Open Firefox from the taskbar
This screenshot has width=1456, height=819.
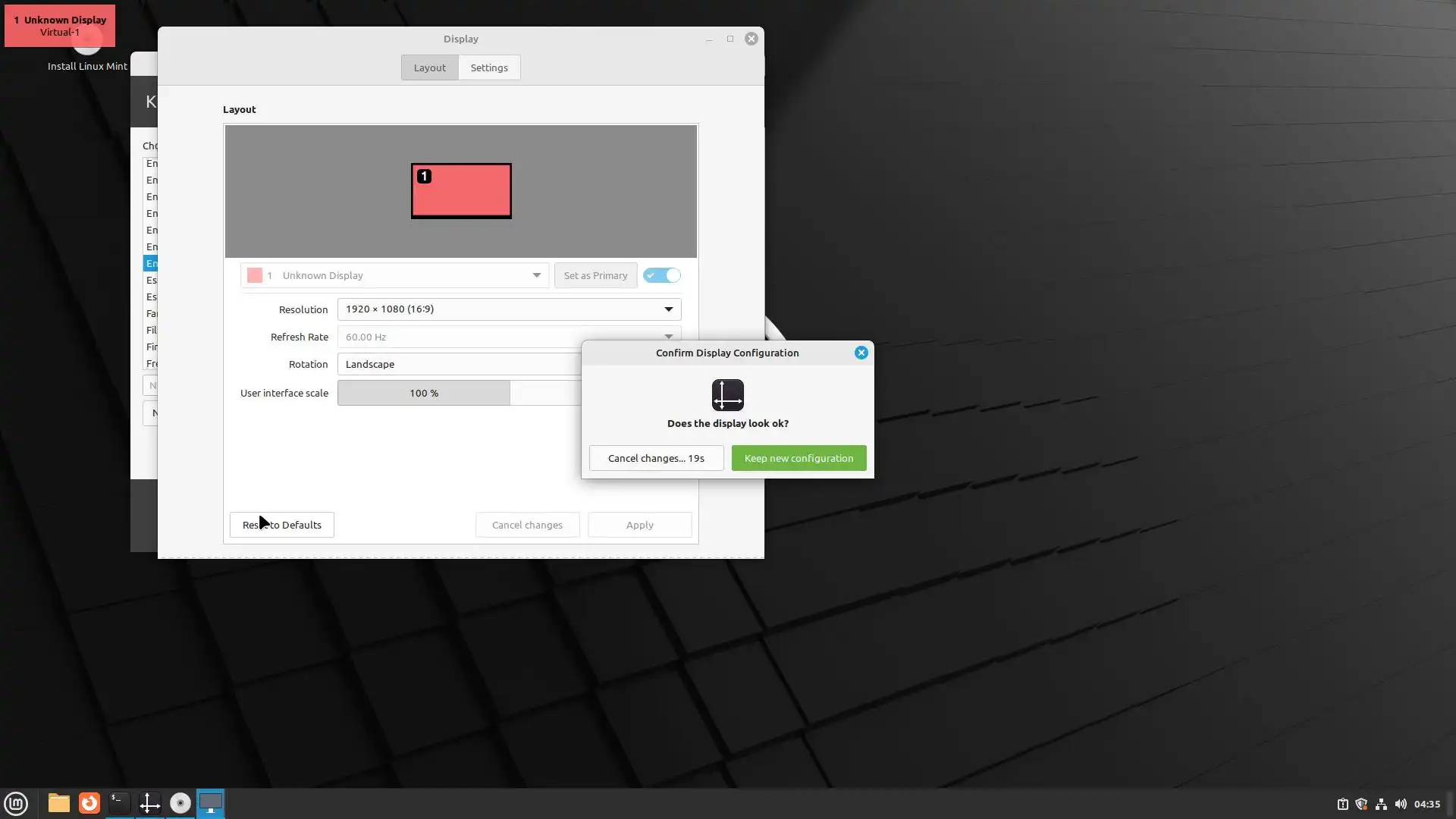(x=89, y=803)
